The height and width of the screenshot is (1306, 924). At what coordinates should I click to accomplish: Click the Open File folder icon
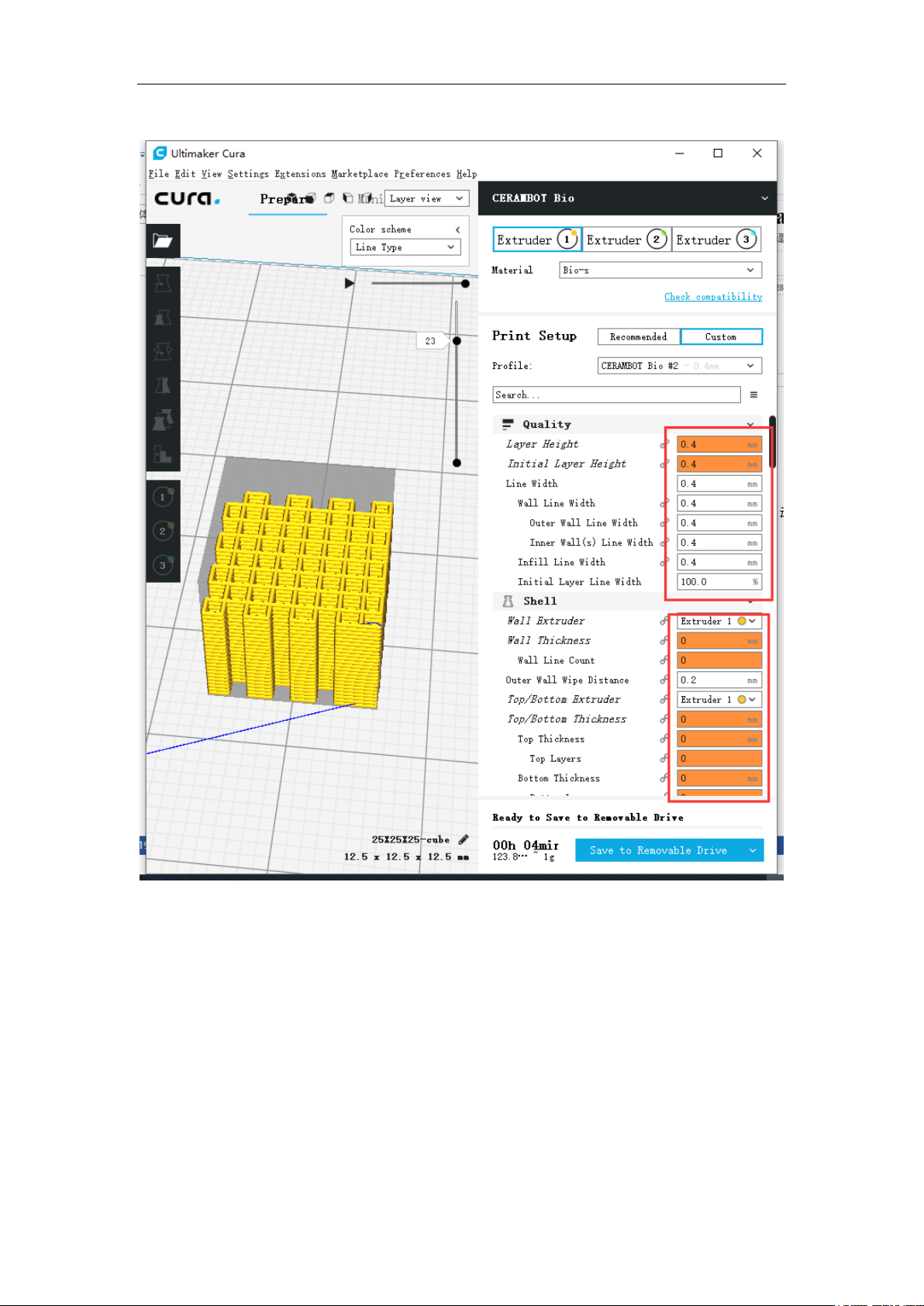click(x=163, y=241)
